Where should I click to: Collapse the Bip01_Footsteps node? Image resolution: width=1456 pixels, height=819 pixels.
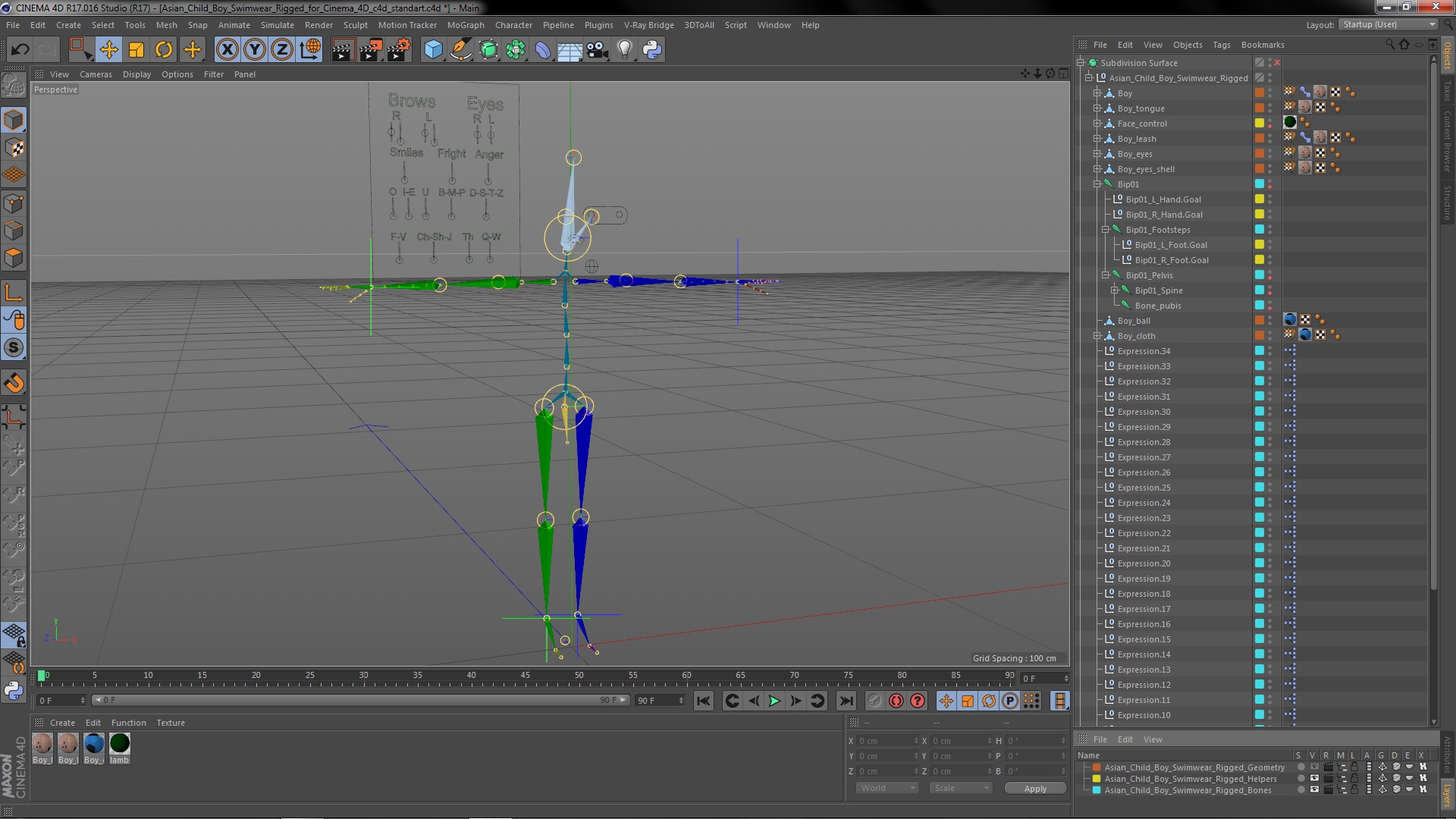[x=1106, y=230]
